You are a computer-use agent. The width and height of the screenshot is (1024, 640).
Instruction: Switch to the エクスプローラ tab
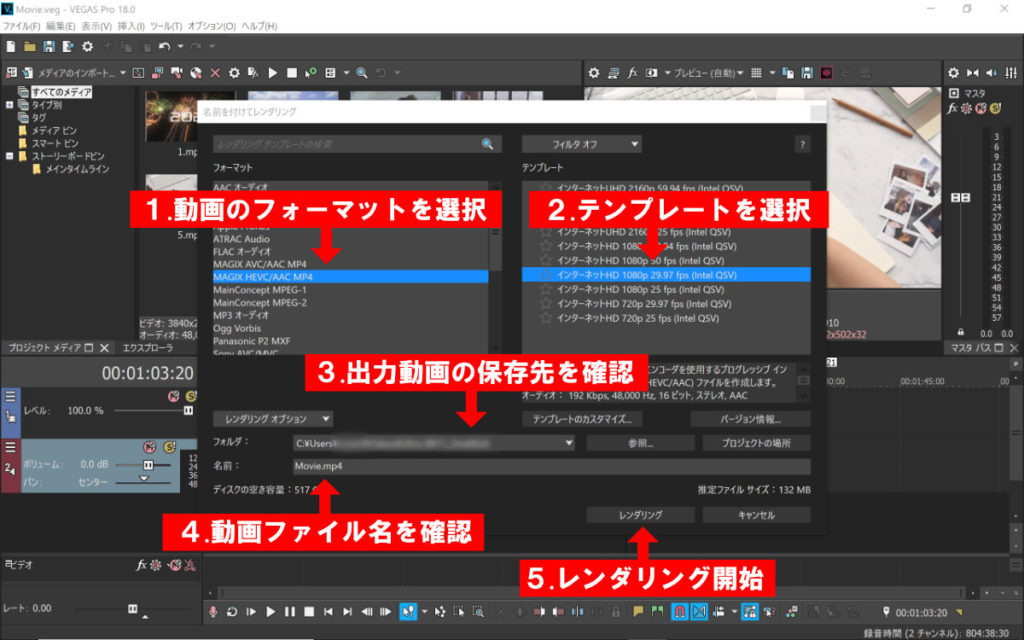click(x=147, y=348)
